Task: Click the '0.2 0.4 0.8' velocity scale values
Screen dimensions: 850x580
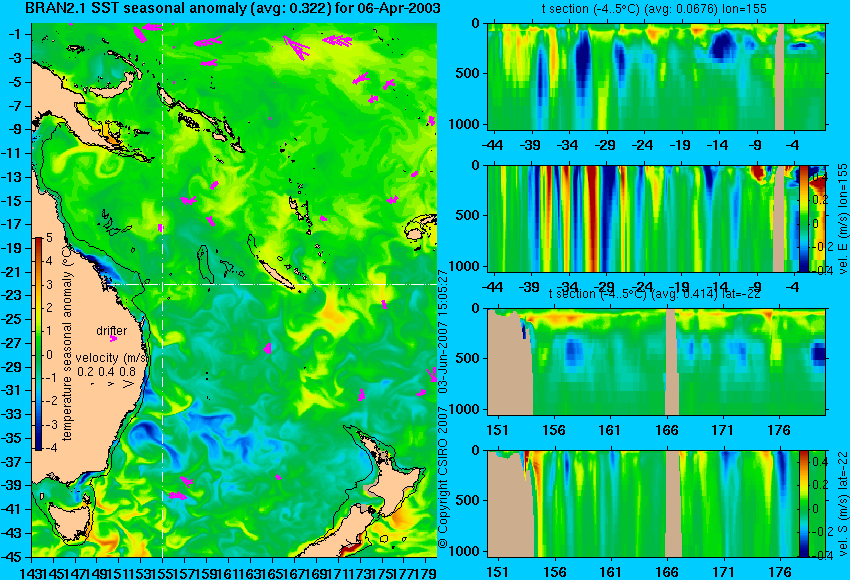Action: 106,372
